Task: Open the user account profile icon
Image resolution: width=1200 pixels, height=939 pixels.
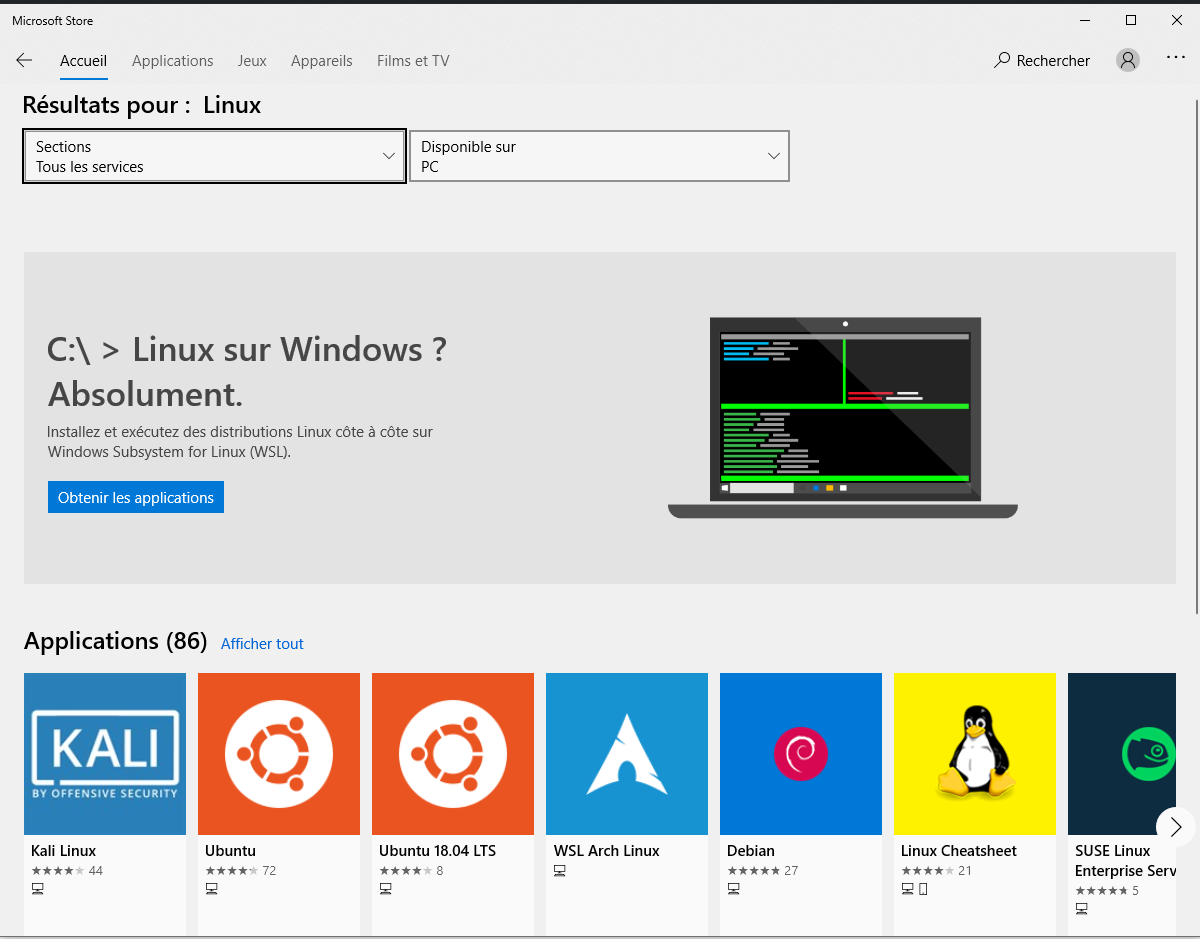Action: coord(1128,60)
